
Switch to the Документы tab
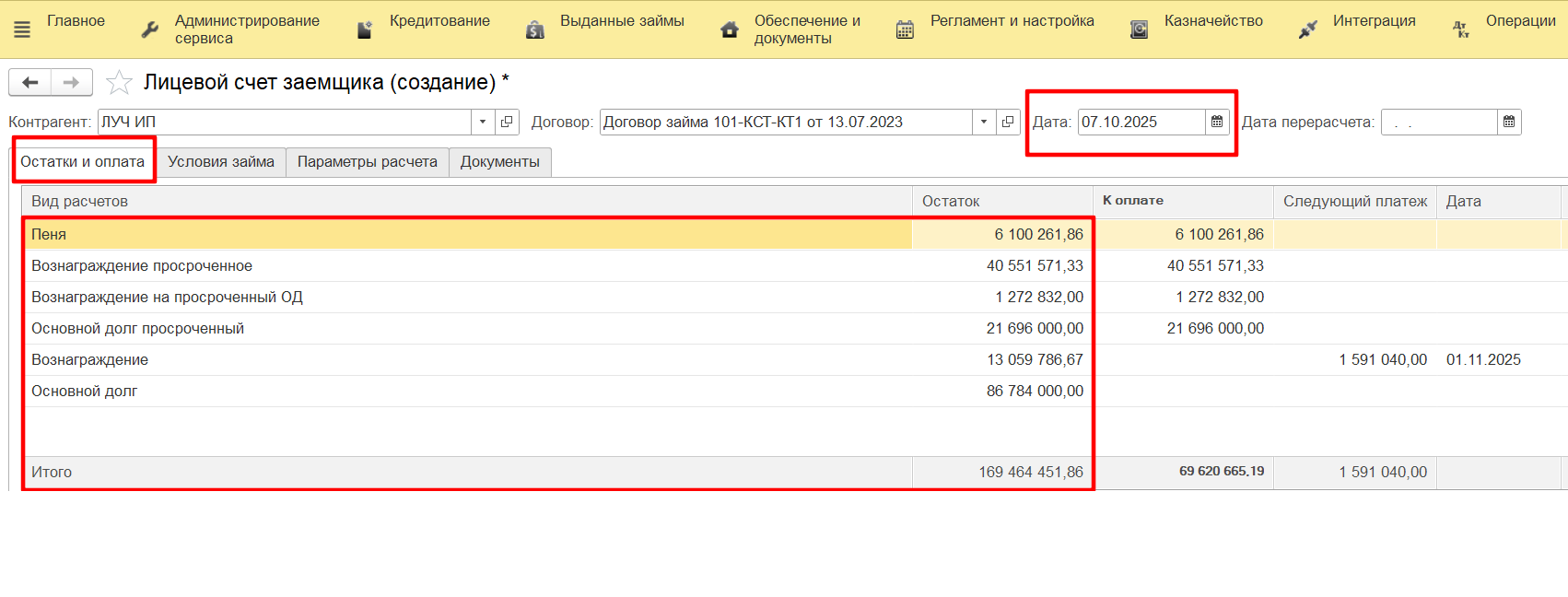pos(500,161)
